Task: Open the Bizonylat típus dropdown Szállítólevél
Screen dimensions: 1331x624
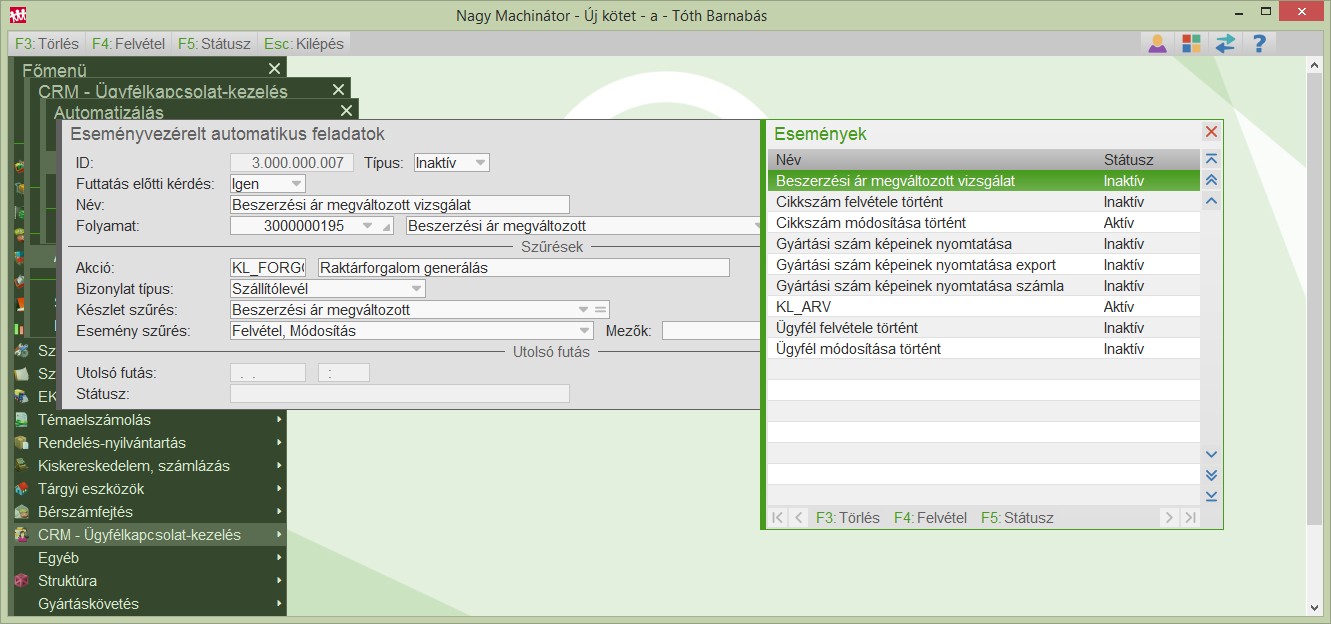Action: pos(415,288)
